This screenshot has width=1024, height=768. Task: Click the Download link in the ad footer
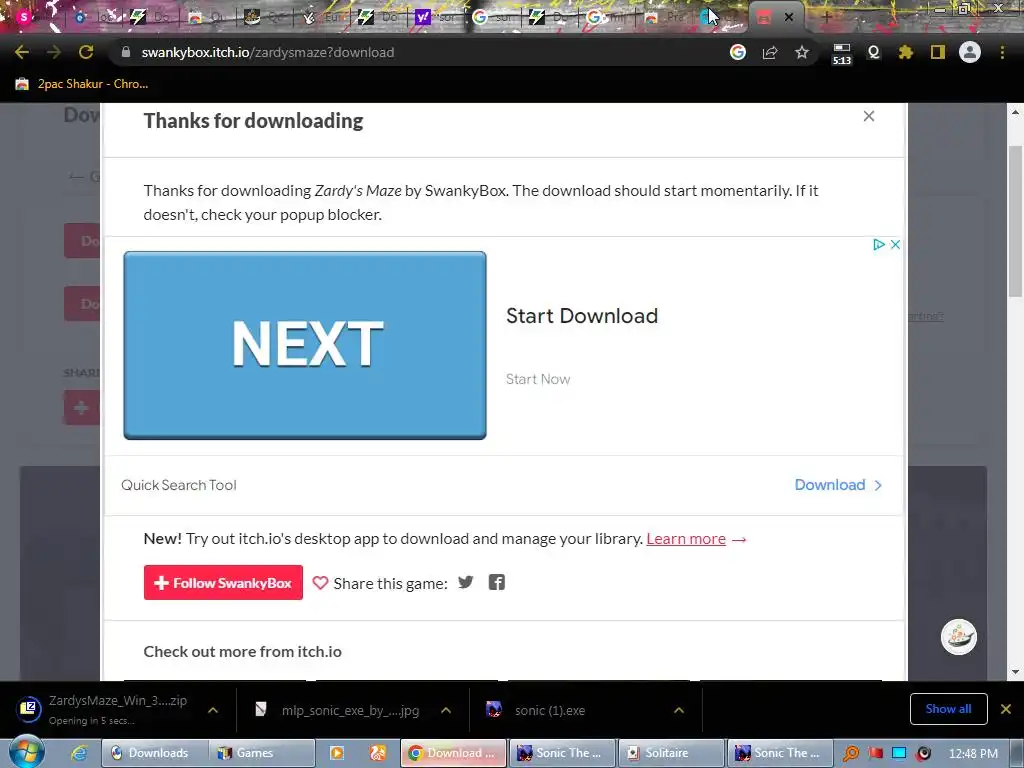839,485
